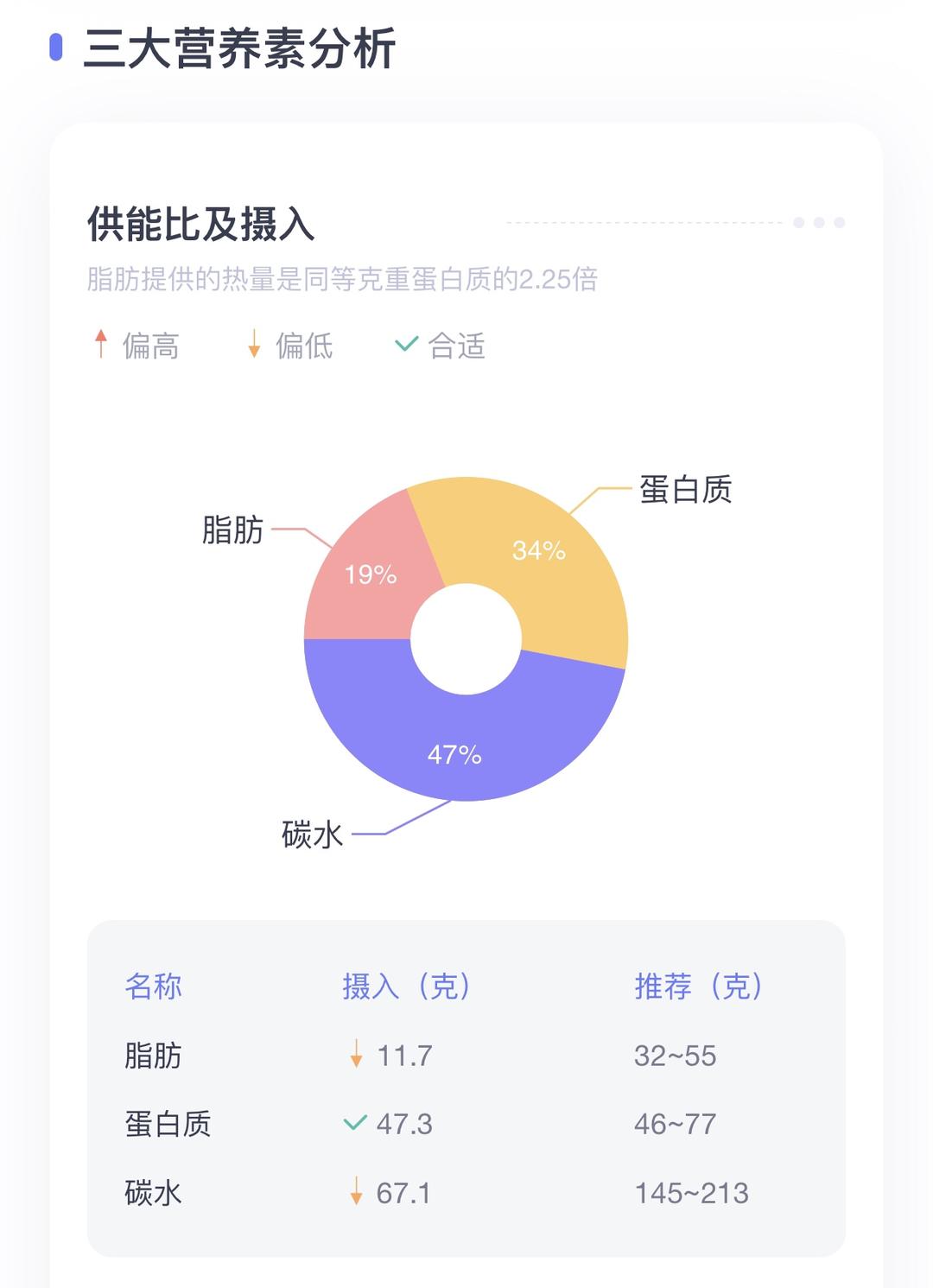Screen dimensions: 933x1288
Task: Click the blue bar beside 三大营养素分析
Action: 56,48
